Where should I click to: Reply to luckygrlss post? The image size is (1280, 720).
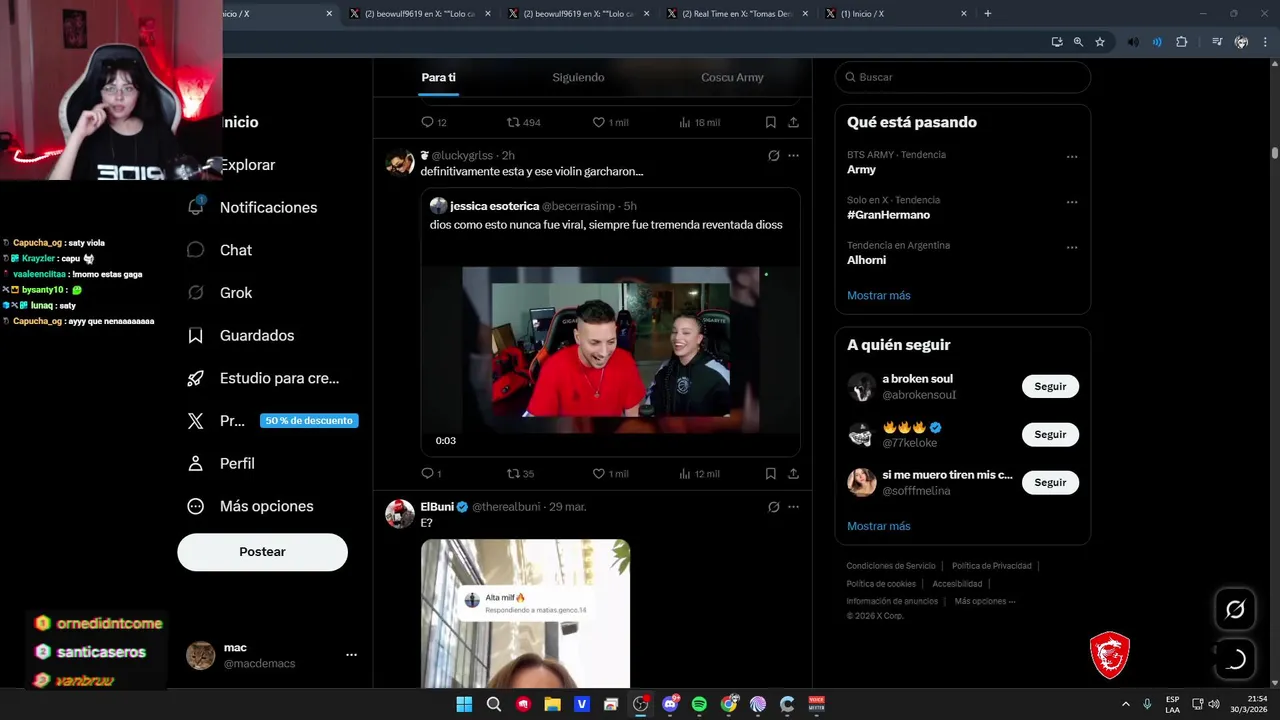[427, 473]
